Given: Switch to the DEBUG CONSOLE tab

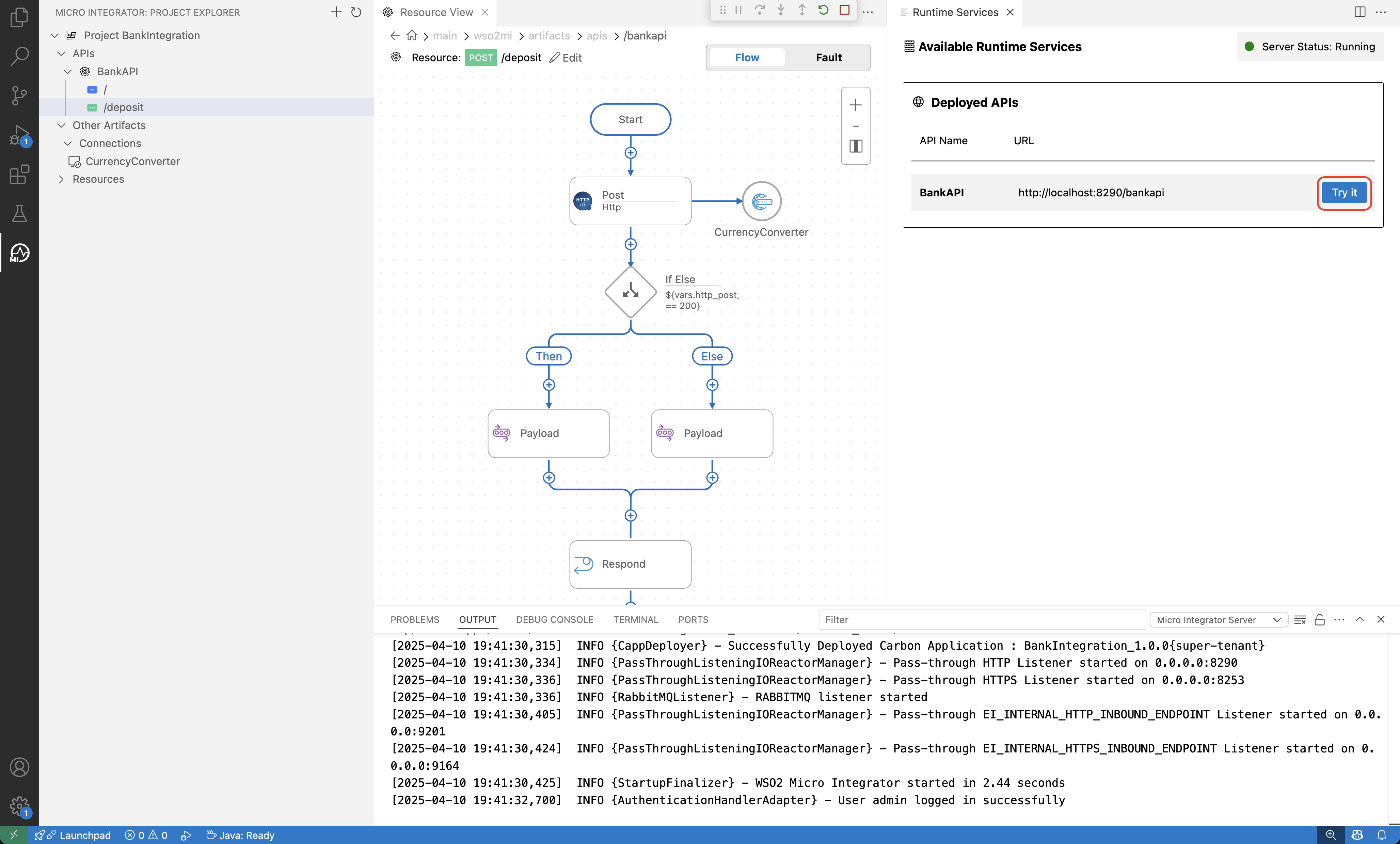Looking at the screenshot, I should pos(555,620).
